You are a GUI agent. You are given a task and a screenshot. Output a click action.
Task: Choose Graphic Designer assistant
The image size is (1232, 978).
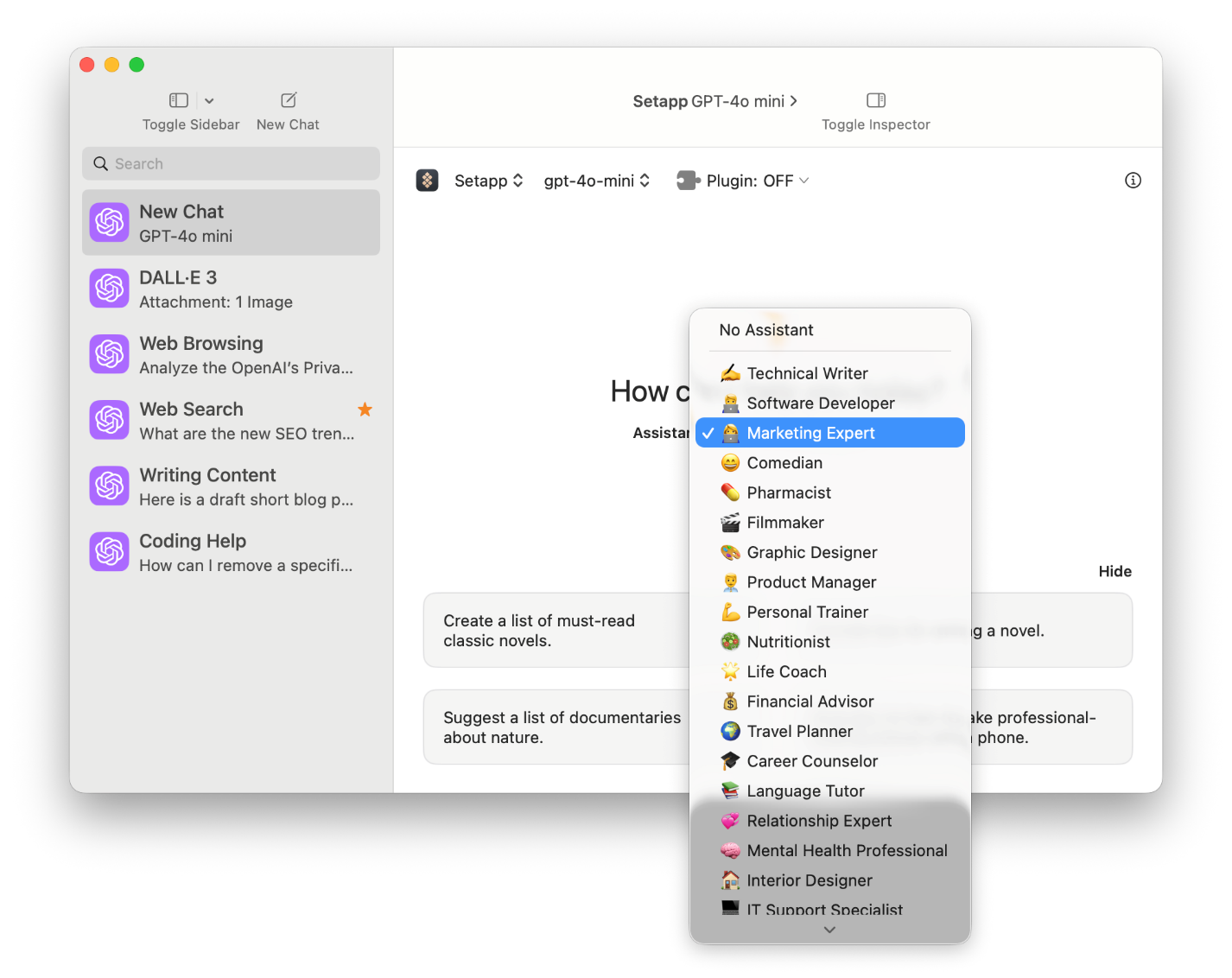coord(830,552)
